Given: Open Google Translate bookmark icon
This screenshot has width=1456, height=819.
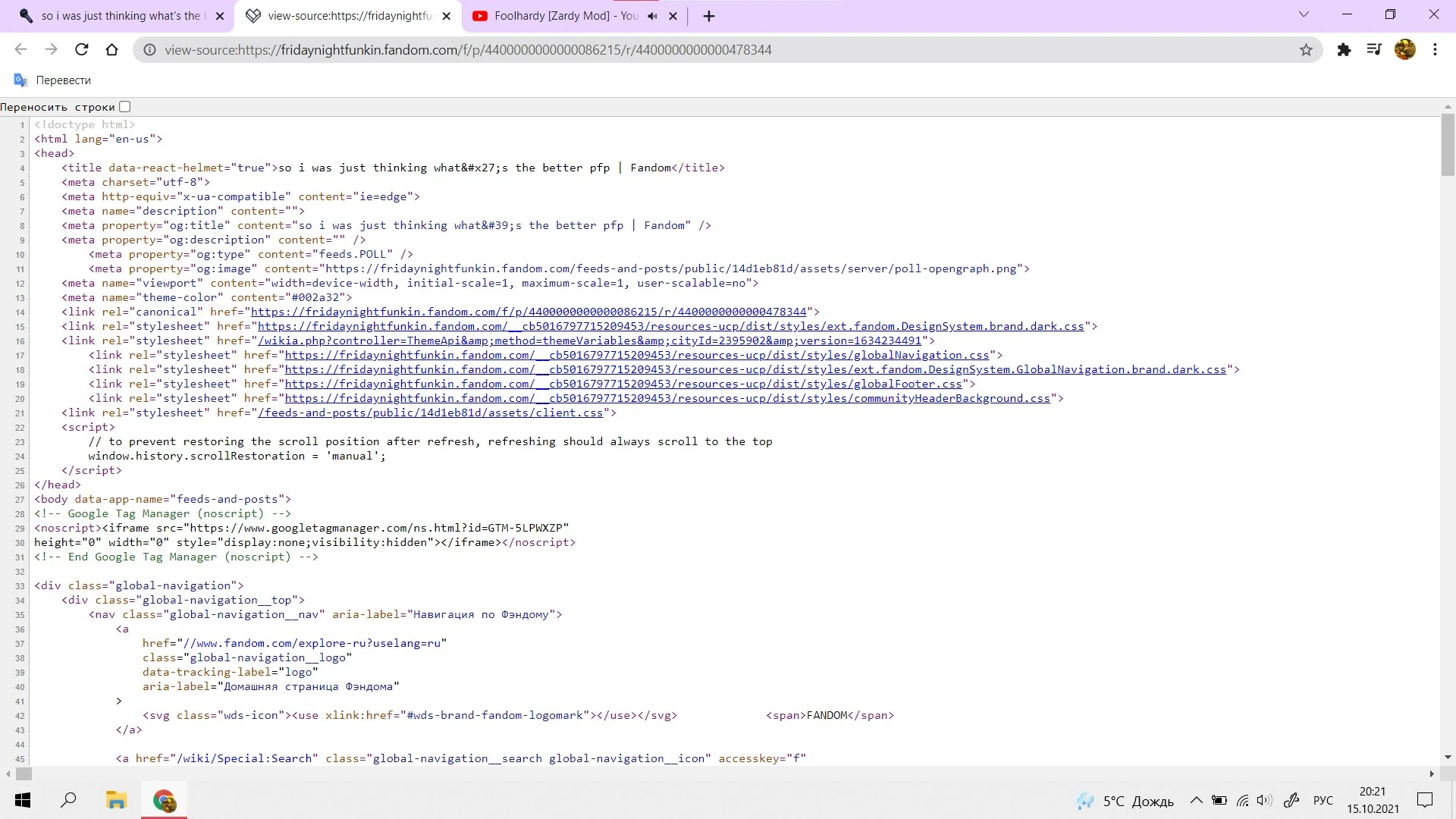Looking at the screenshot, I should click(x=21, y=80).
